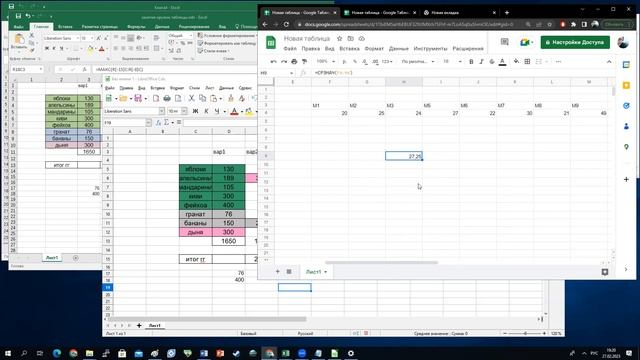Screen dimensions: 640x360
Task: Open the Вставка ribbon tab in Excel
Action: pos(65,27)
